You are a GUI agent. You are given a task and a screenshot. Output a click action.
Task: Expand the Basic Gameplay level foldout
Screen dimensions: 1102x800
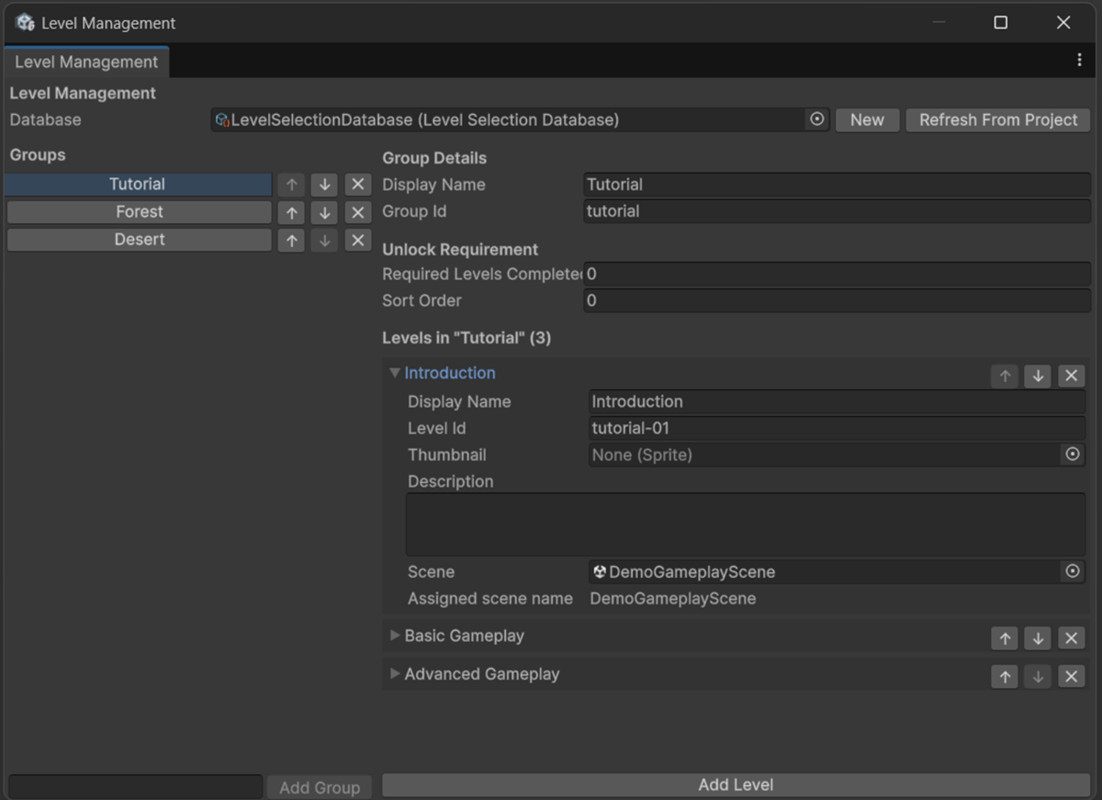click(x=395, y=636)
